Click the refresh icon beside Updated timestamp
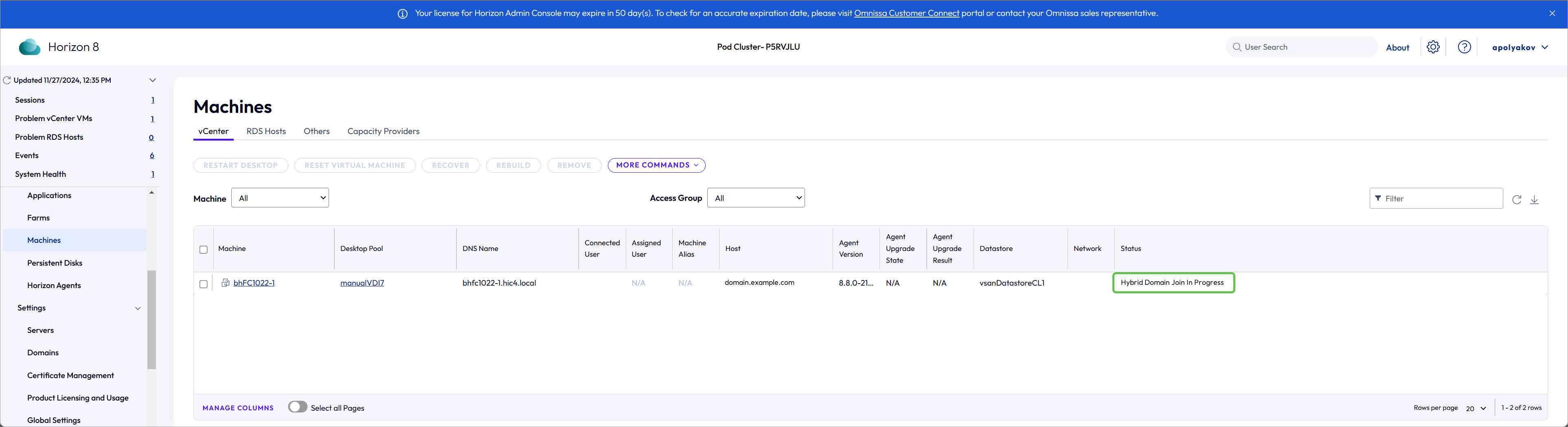This screenshot has width=1568, height=427. [x=7, y=80]
